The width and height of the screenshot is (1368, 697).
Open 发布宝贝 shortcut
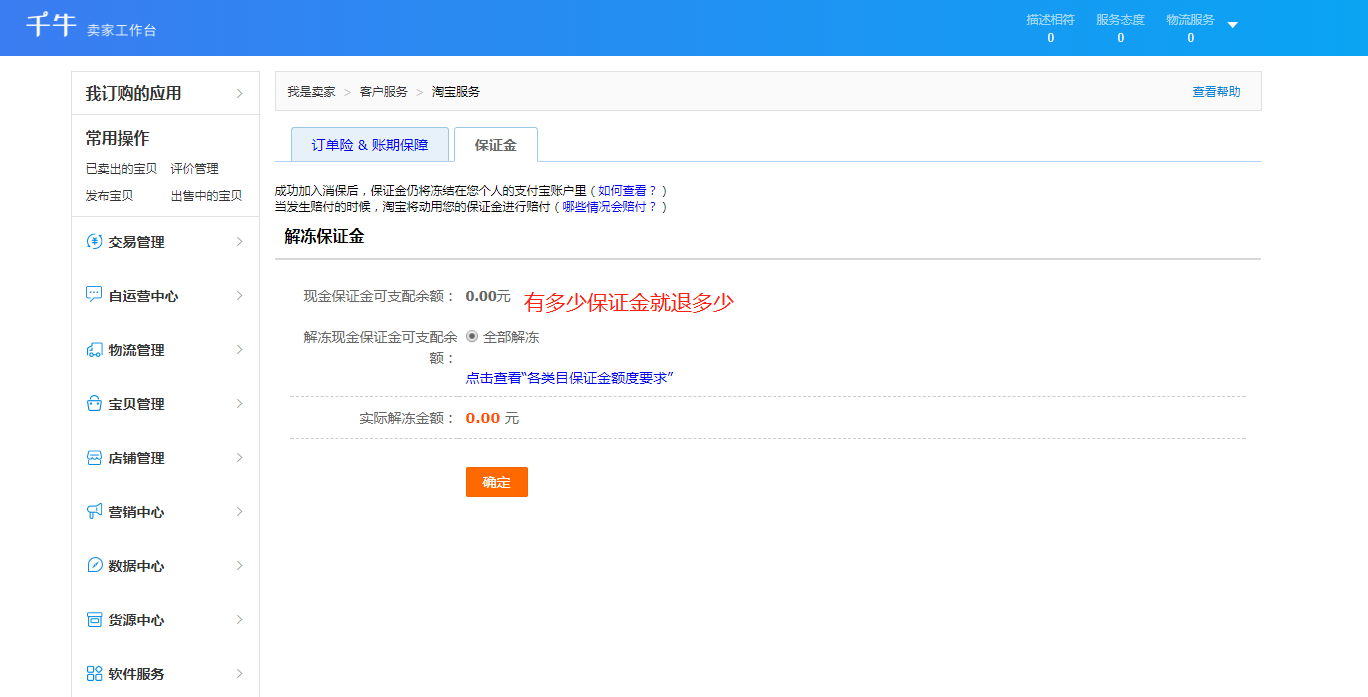109,196
